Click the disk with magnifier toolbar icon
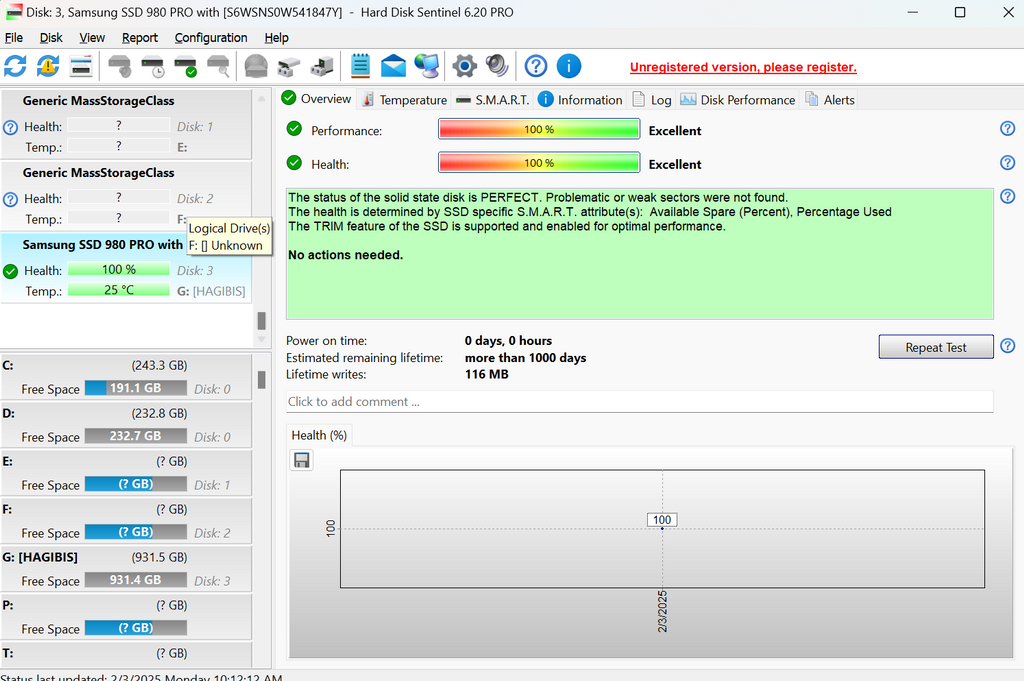This screenshot has width=1024, height=681. [218, 66]
